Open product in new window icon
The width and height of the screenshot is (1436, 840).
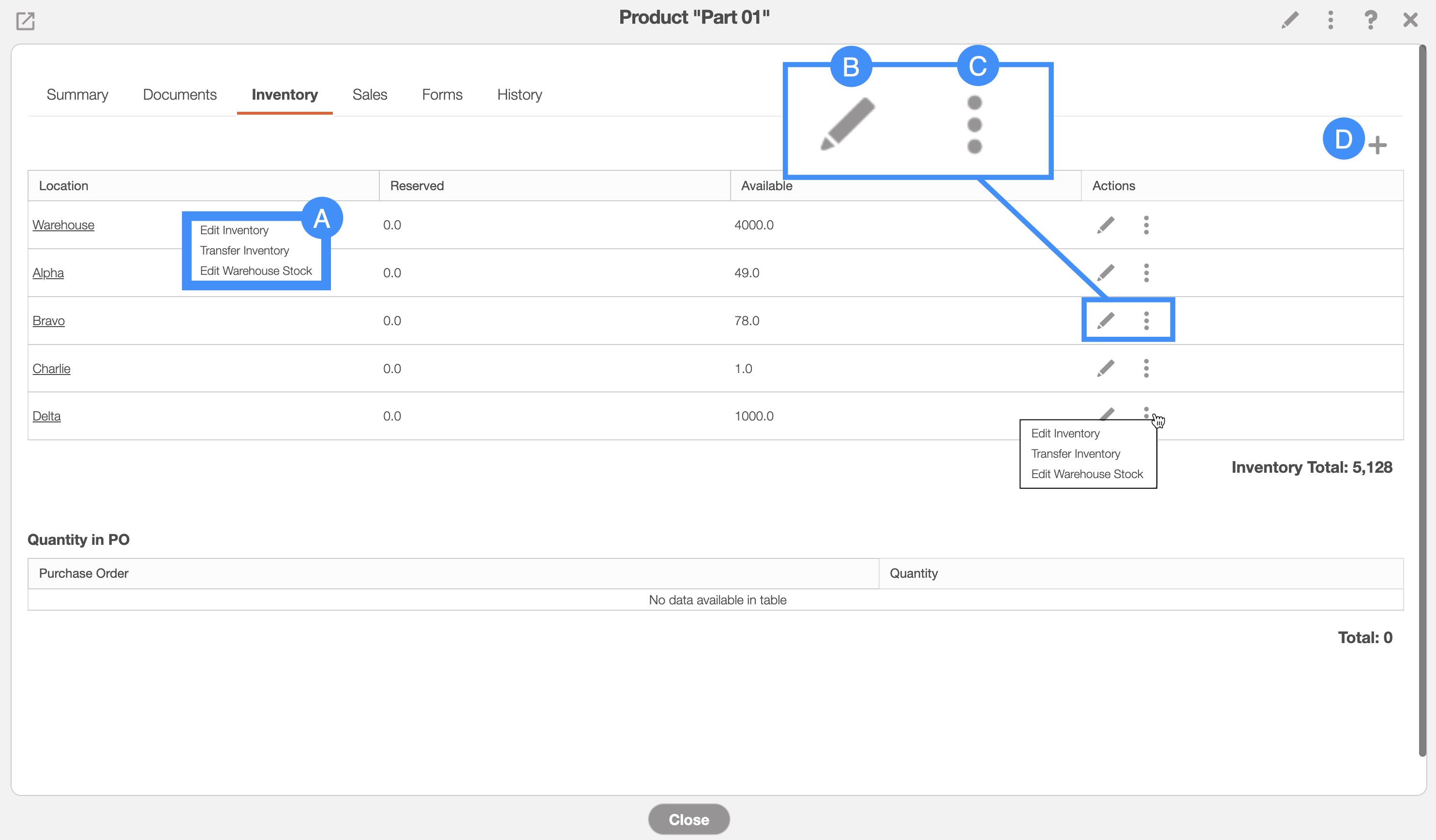pos(26,21)
